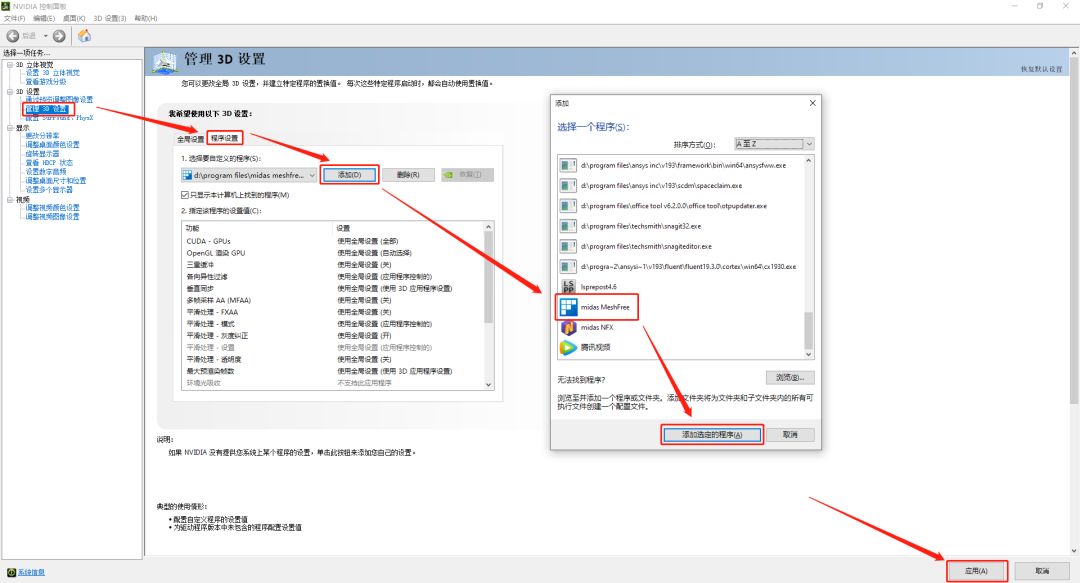Click 取消 button at bottom of main window
Screen dimensions: 1080x583
click(x=1042, y=571)
